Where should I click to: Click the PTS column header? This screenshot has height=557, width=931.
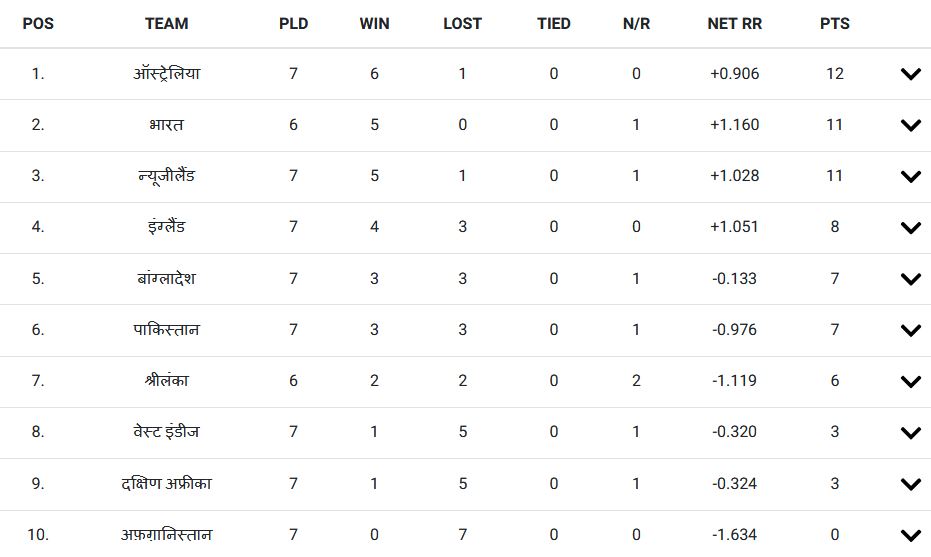click(x=834, y=23)
